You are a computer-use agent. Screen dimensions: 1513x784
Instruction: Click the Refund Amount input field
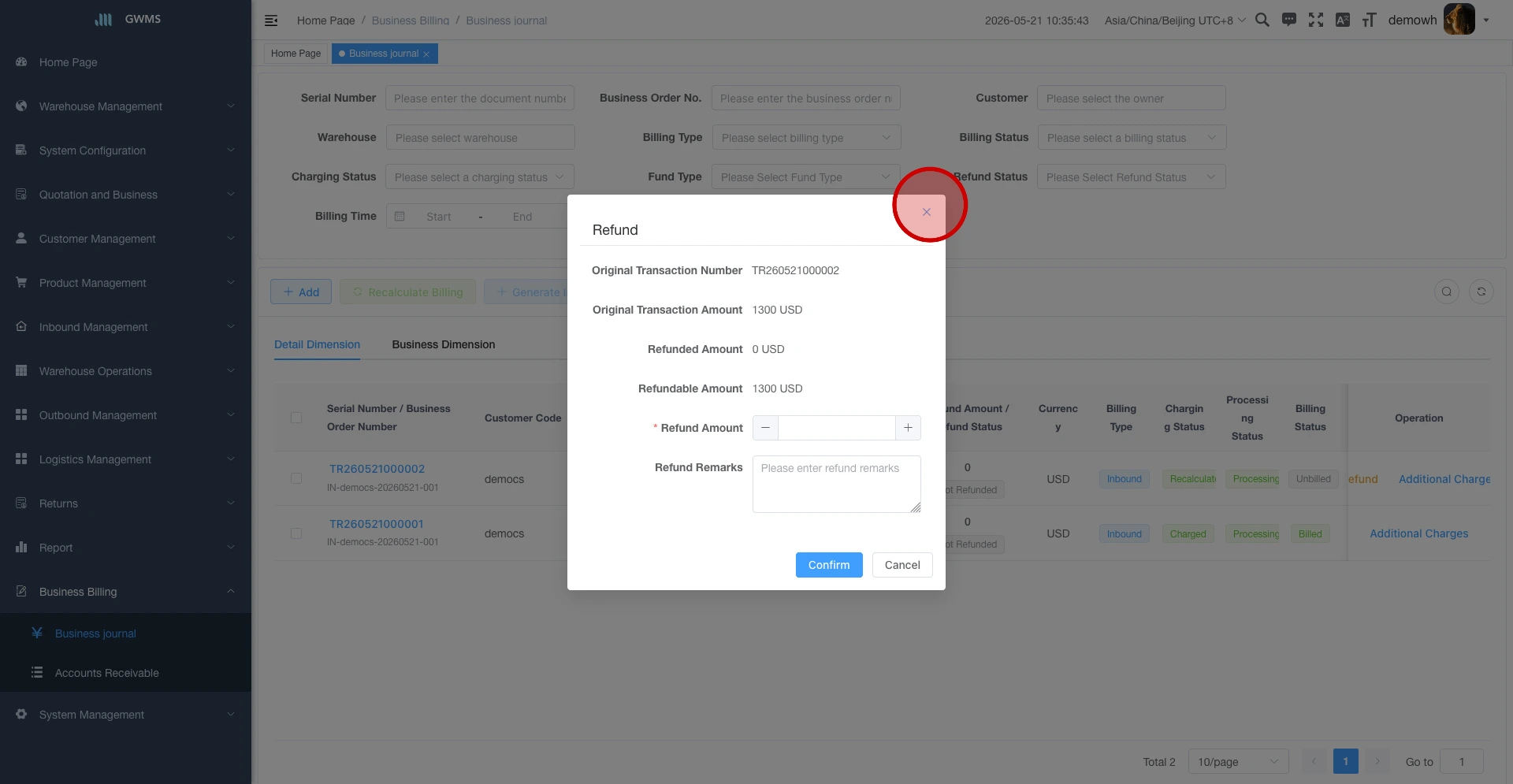pos(837,428)
